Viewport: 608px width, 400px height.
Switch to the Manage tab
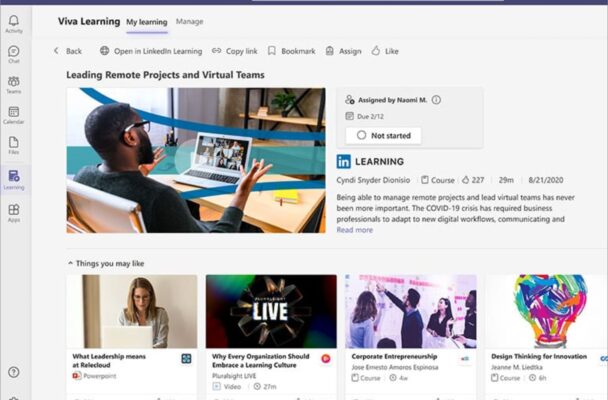tap(189, 21)
